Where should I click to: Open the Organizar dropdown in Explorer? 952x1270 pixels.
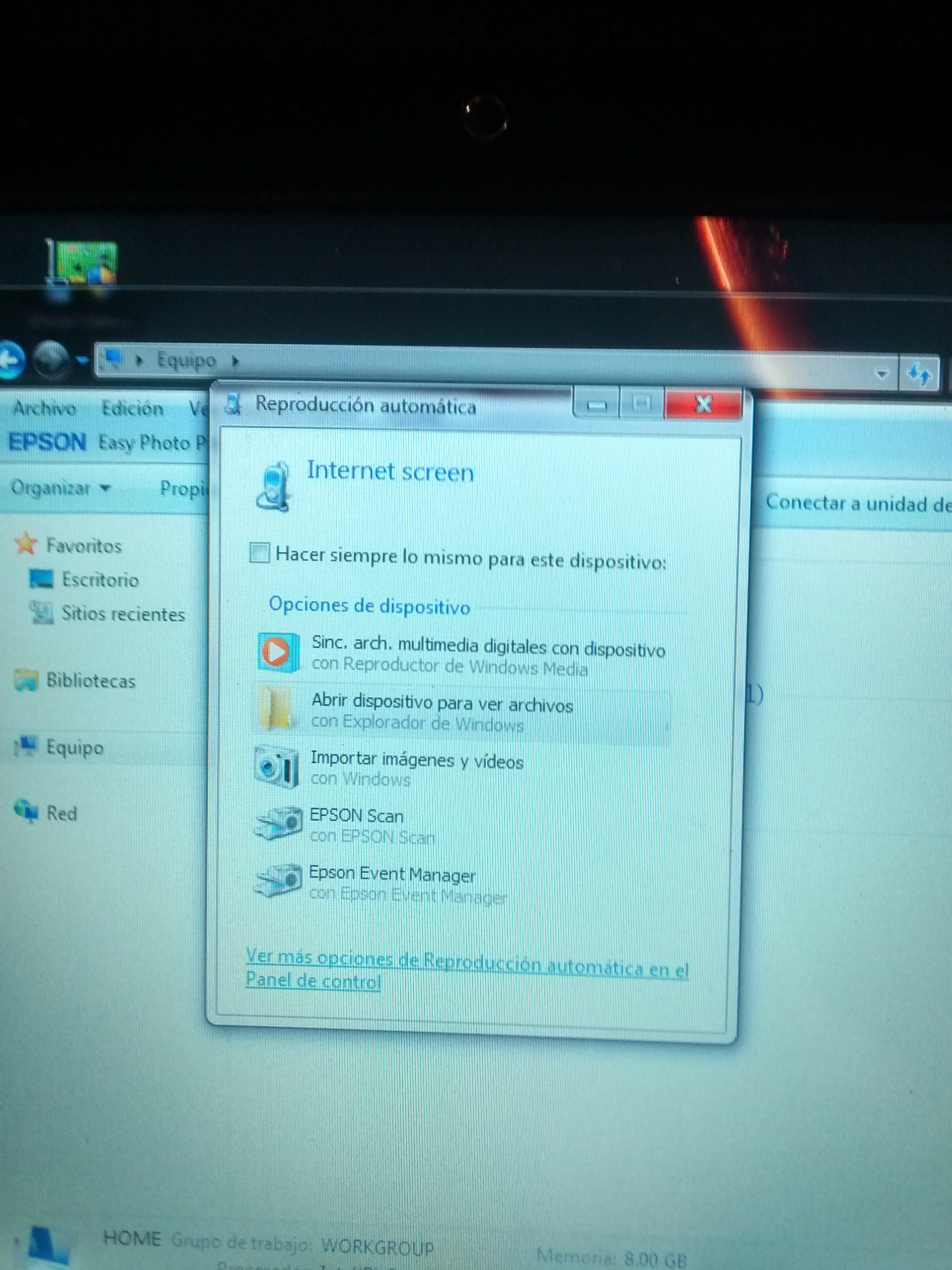[x=60, y=488]
